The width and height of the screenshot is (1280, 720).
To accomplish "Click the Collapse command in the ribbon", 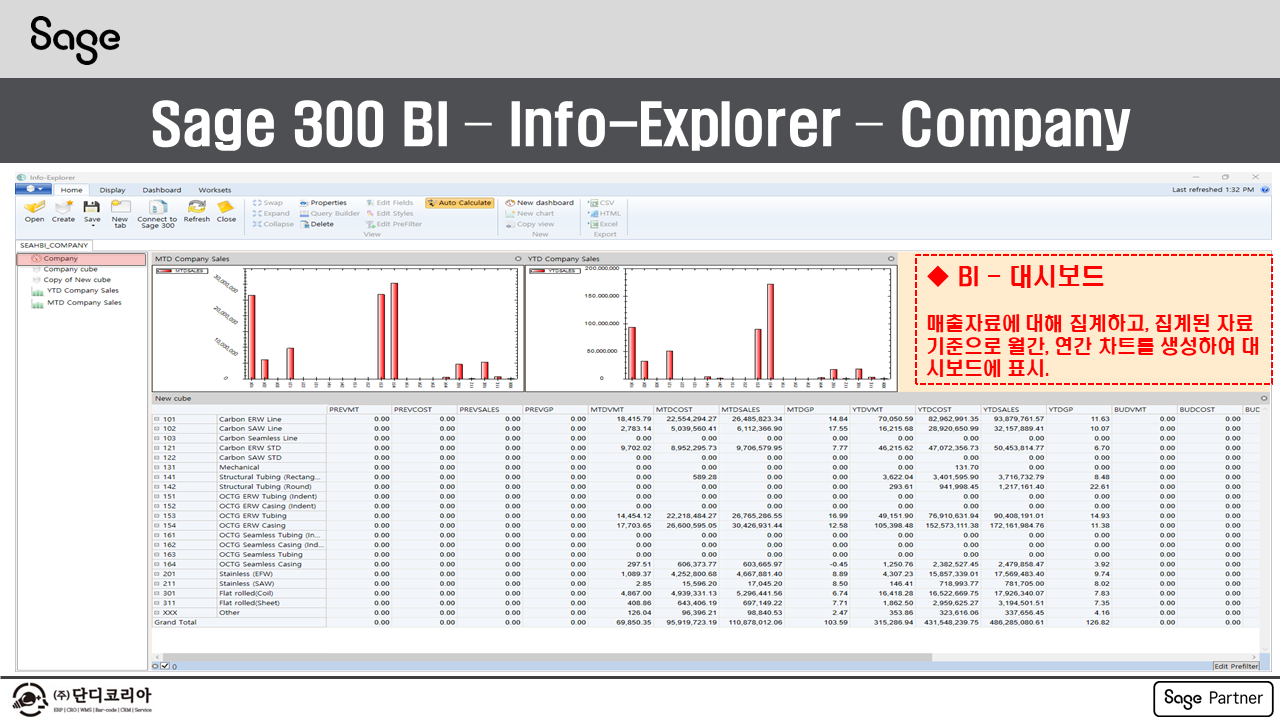I will coord(273,224).
